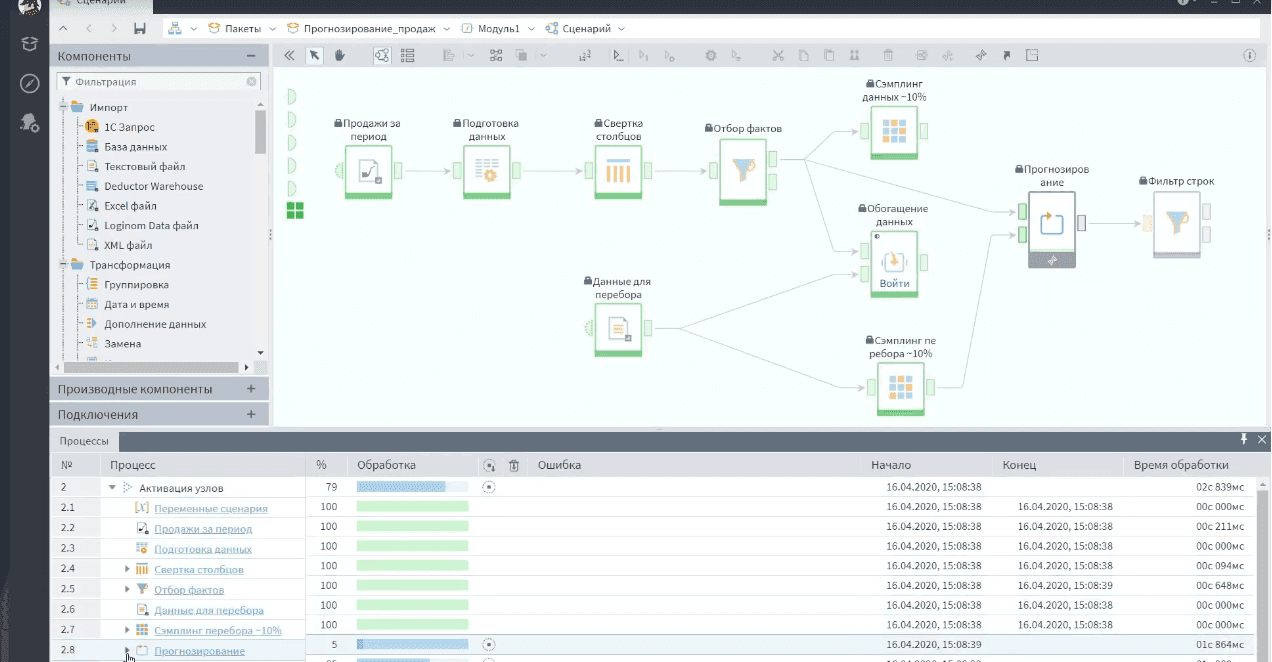
Task: Clear the Фильтрация filter field
Action: pos(251,82)
